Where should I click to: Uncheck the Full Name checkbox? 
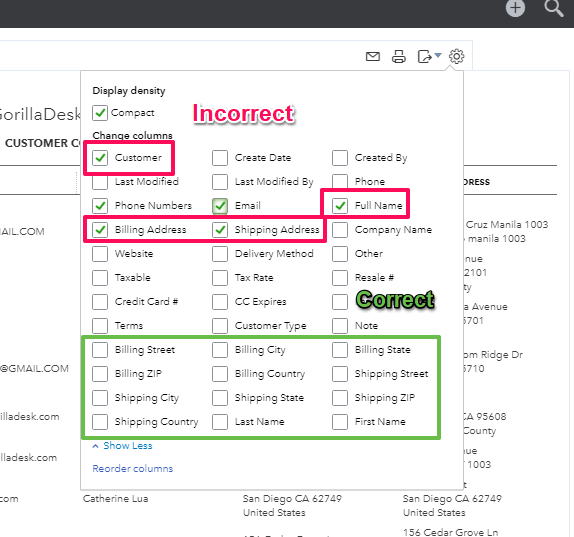[340, 206]
